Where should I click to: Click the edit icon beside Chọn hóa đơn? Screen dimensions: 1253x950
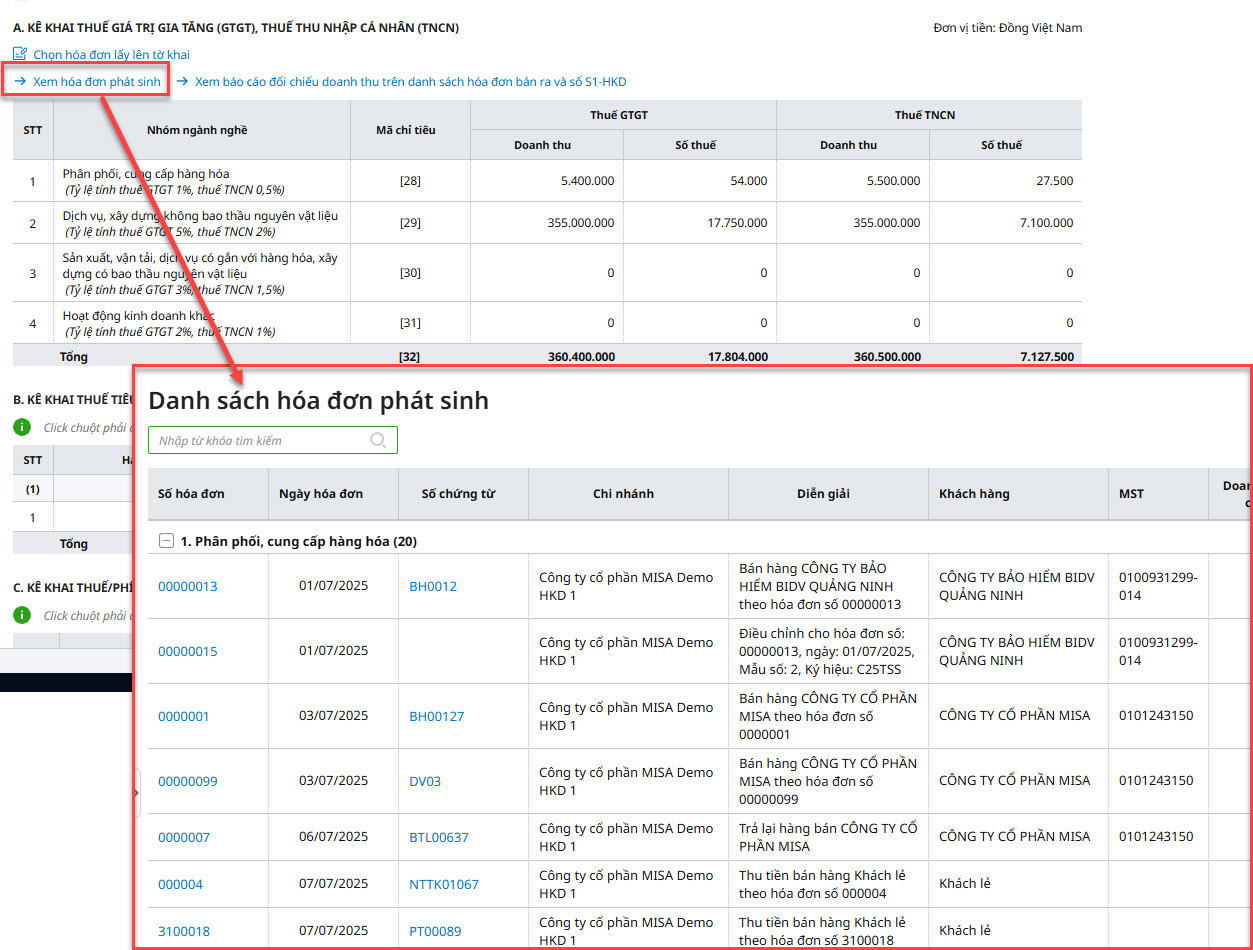(x=20, y=54)
